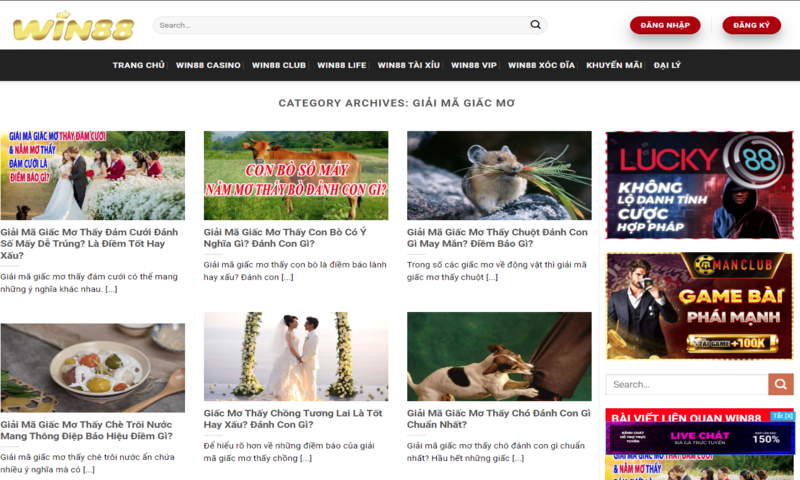Click the LIVE CHAT 150% floating banner
Viewport: 800px width, 480px height.
pos(699,438)
